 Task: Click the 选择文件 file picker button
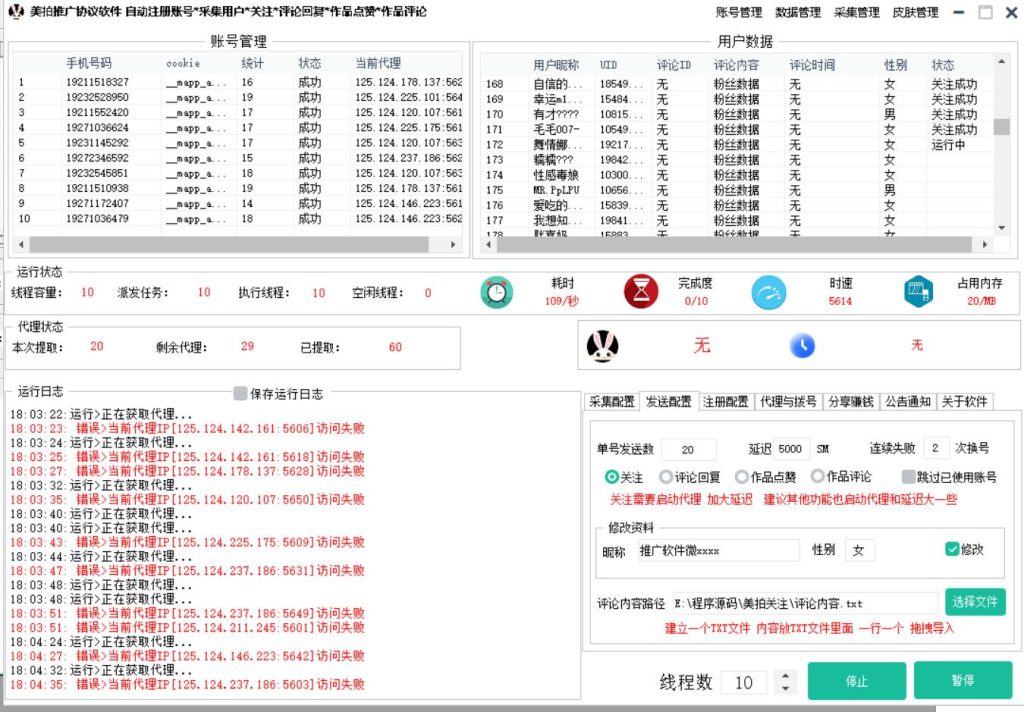[972, 602]
